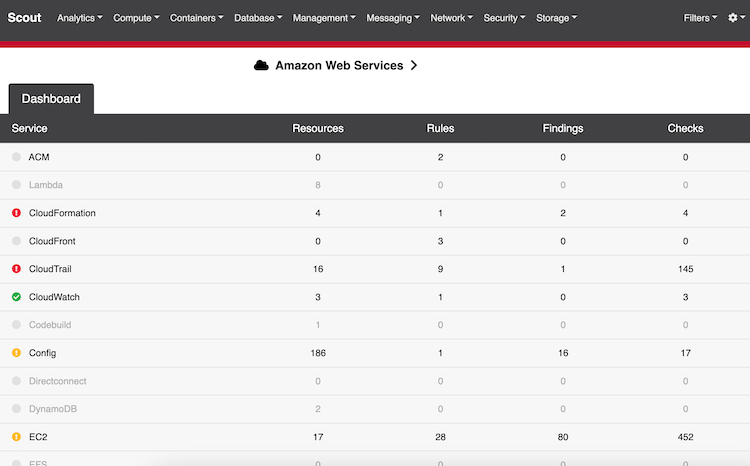Open the CloudWatch service link
750x466 pixels.
coord(54,297)
